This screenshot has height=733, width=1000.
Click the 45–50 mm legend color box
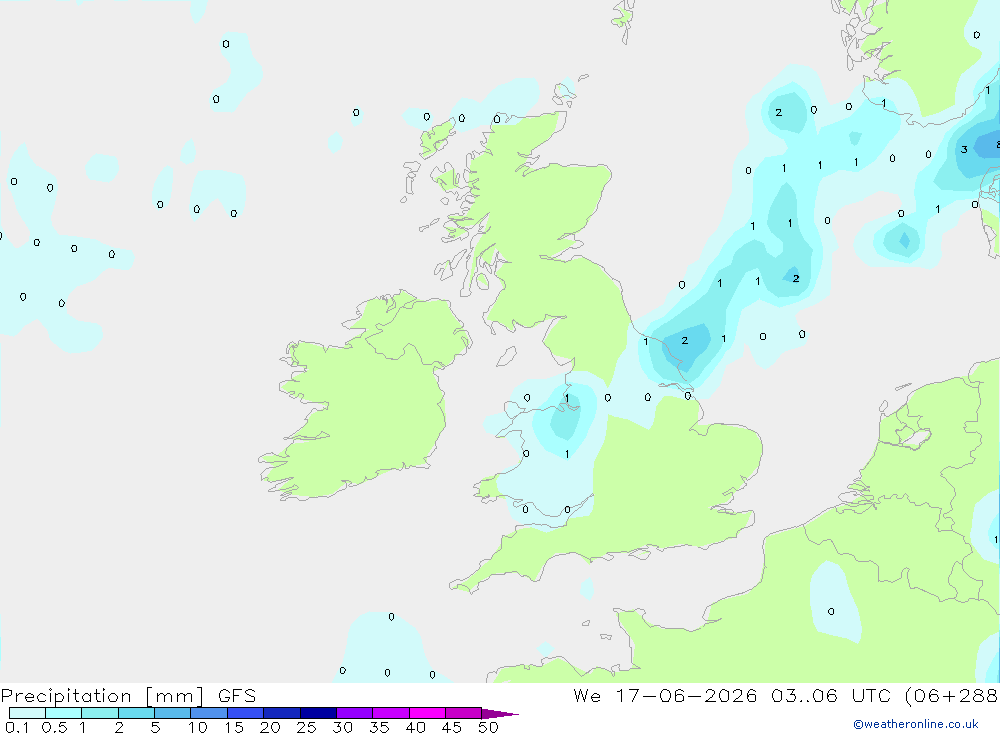464,713
